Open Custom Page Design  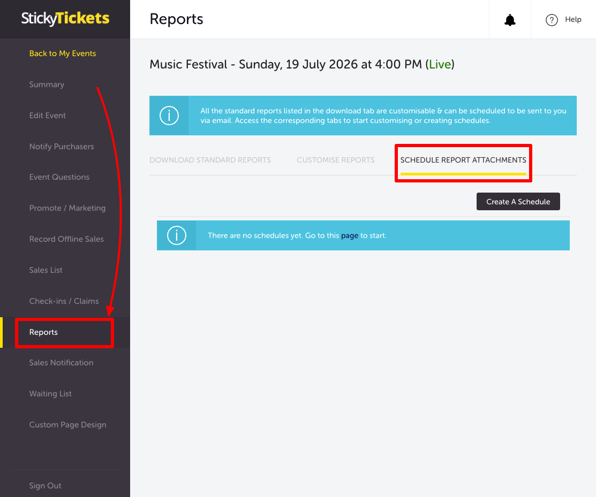[68, 425]
